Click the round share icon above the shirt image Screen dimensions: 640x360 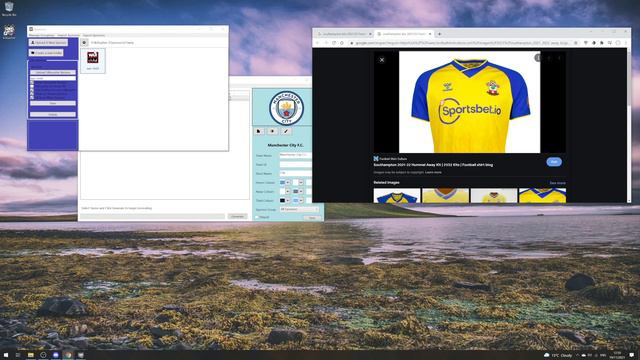(x=538, y=58)
